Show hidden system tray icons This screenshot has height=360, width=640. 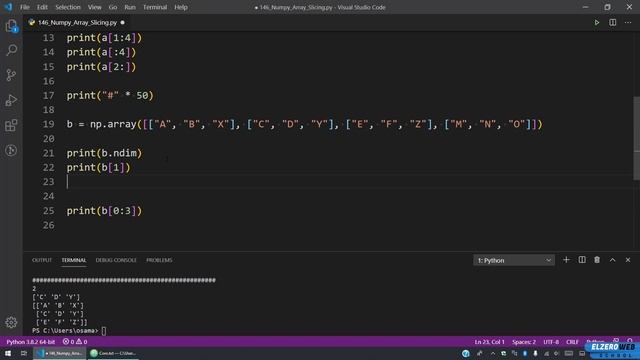[x=493, y=353]
